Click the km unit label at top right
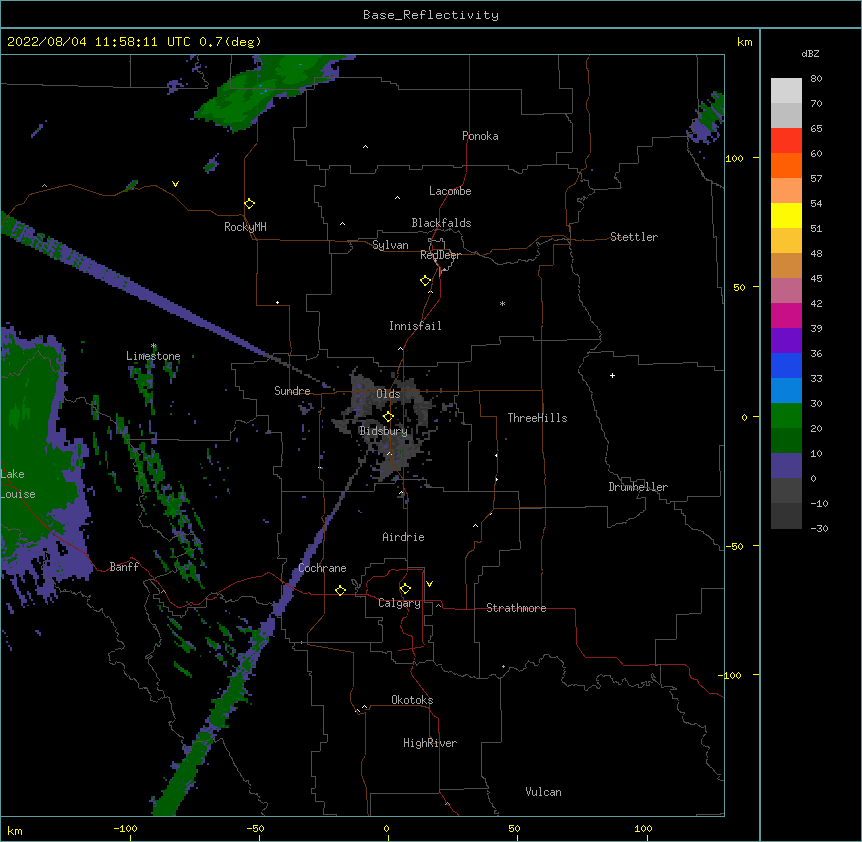The image size is (862, 842). coord(744,42)
